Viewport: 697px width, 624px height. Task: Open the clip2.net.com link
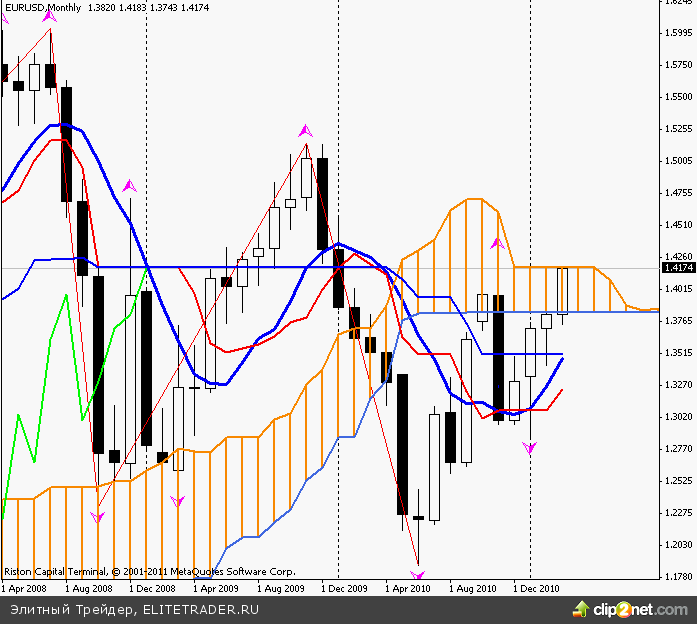tap(640, 607)
